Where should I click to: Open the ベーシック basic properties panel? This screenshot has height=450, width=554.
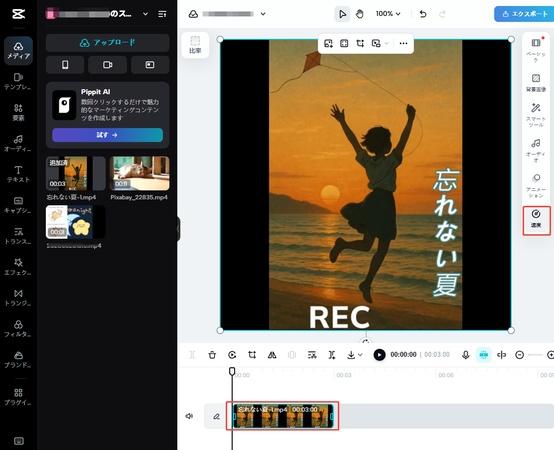pos(536,49)
